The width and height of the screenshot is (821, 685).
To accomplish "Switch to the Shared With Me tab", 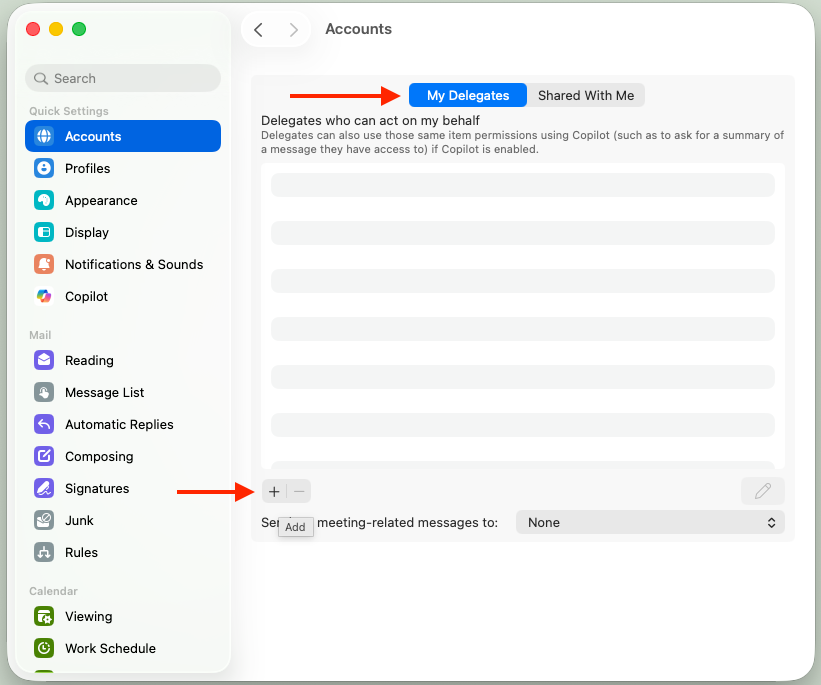I will click(x=586, y=95).
